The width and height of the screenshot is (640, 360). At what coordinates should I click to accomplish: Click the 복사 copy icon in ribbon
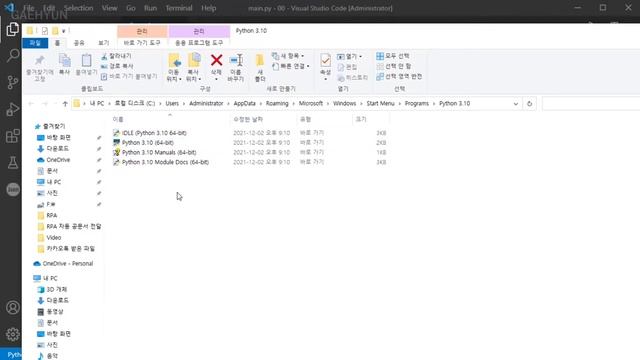click(x=64, y=64)
